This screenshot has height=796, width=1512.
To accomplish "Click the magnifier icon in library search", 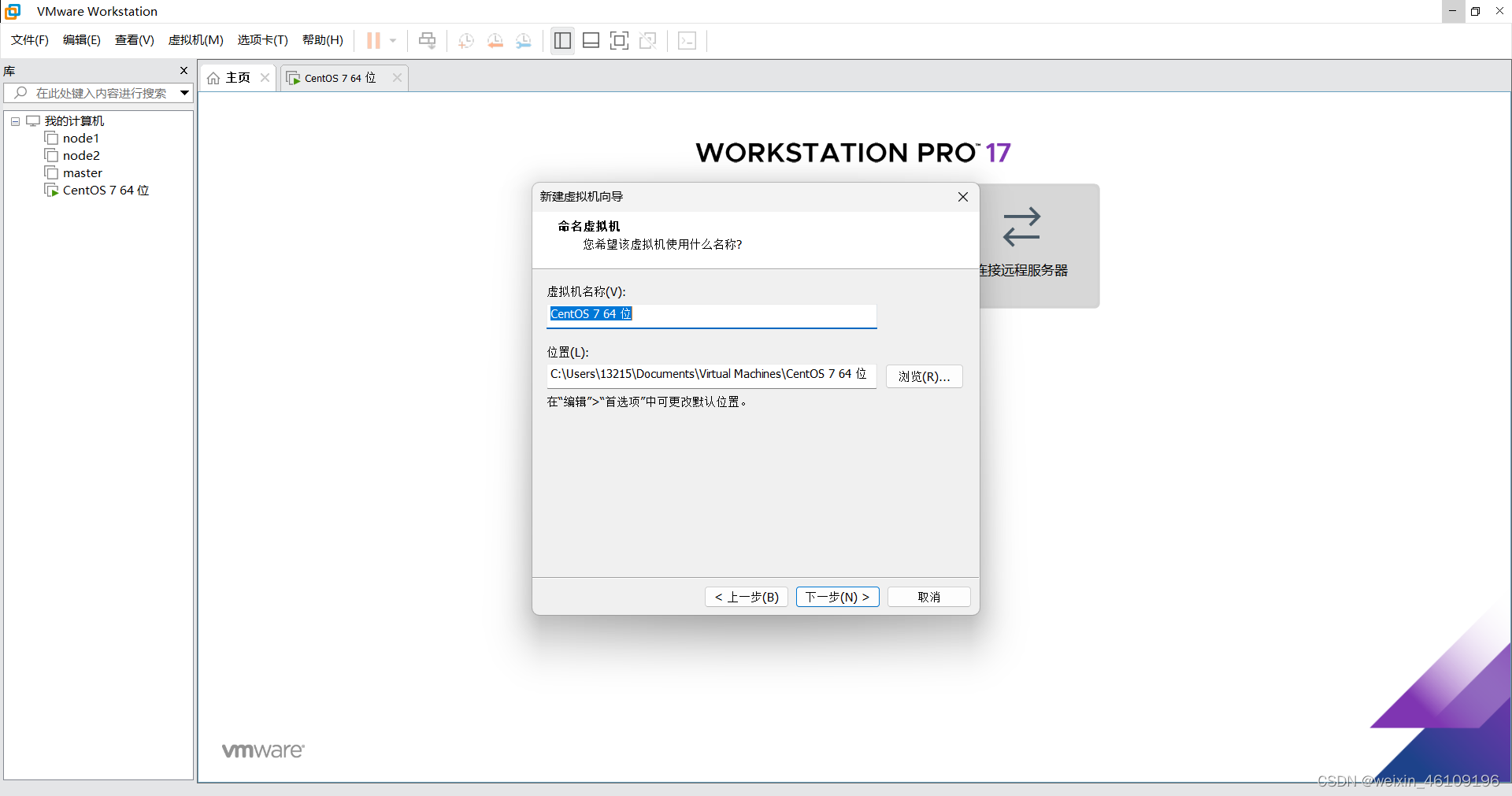I will tap(21, 93).
